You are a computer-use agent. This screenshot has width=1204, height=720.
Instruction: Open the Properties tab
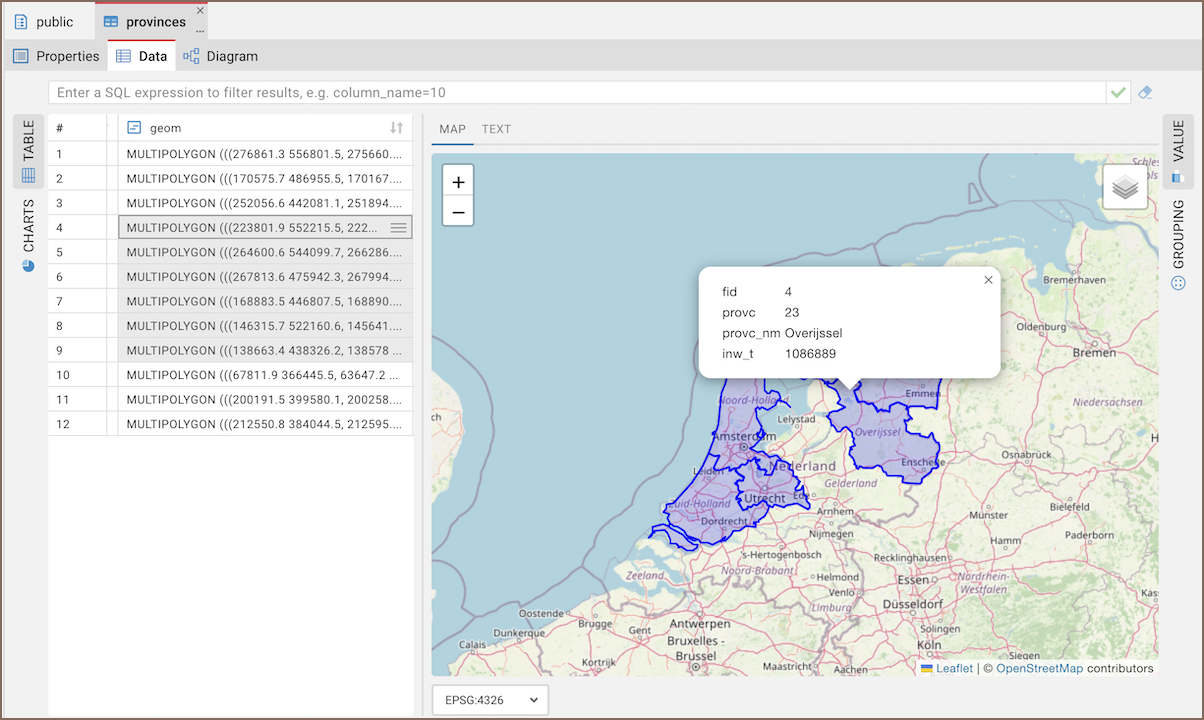coord(56,56)
